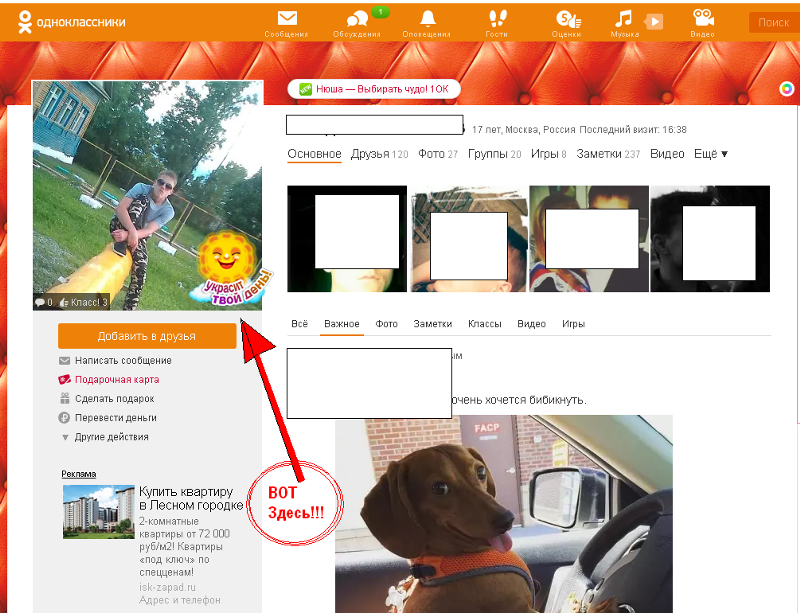Viewport: 800px width, 613px height.
Task: Open the avatar comments counter
Action: [44, 302]
